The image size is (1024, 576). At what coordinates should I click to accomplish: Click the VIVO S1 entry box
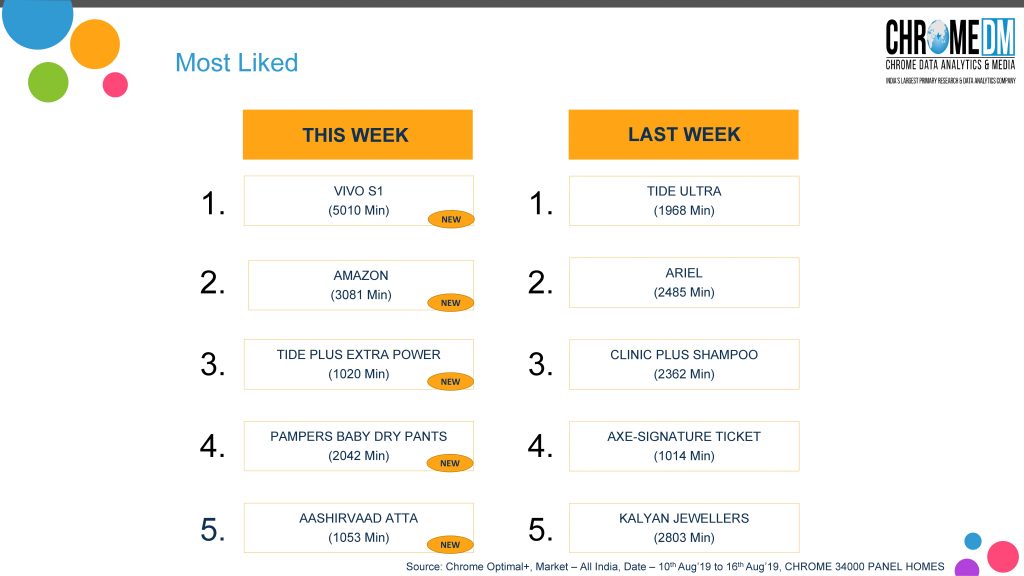coord(358,200)
